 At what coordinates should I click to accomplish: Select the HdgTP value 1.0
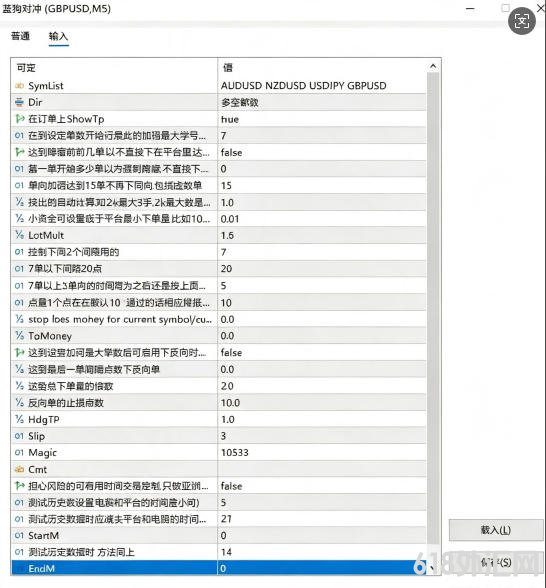tap(322, 419)
